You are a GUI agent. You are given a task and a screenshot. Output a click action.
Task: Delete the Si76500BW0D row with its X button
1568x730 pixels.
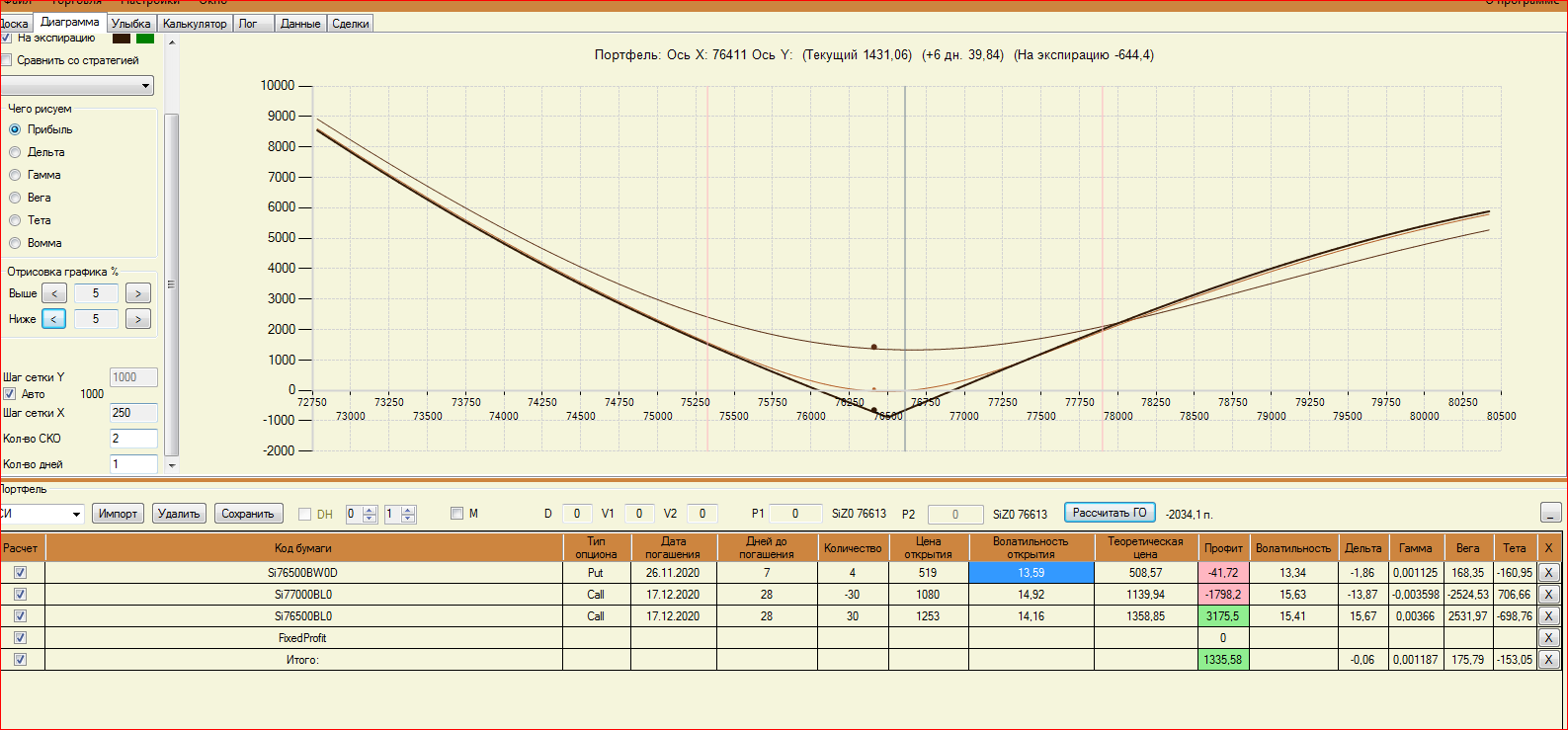coord(1548,573)
